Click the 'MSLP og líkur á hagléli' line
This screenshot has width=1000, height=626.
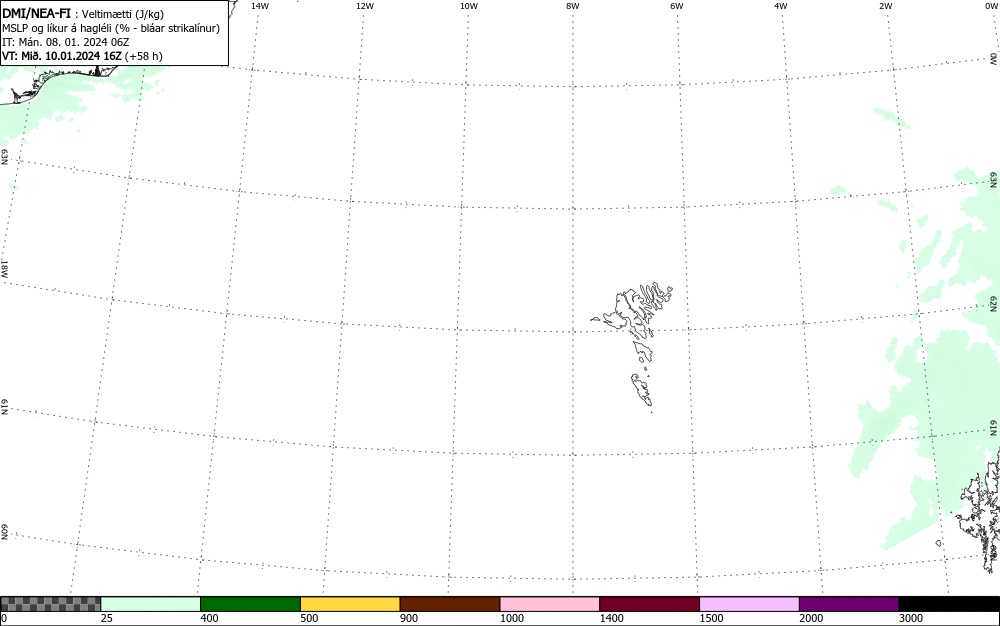111,28
